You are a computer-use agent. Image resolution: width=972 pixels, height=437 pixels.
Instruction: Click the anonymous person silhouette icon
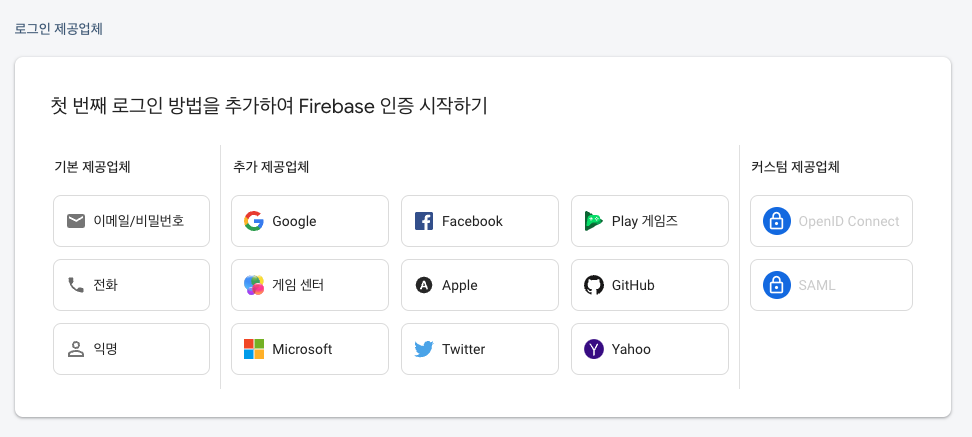[x=76, y=349]
